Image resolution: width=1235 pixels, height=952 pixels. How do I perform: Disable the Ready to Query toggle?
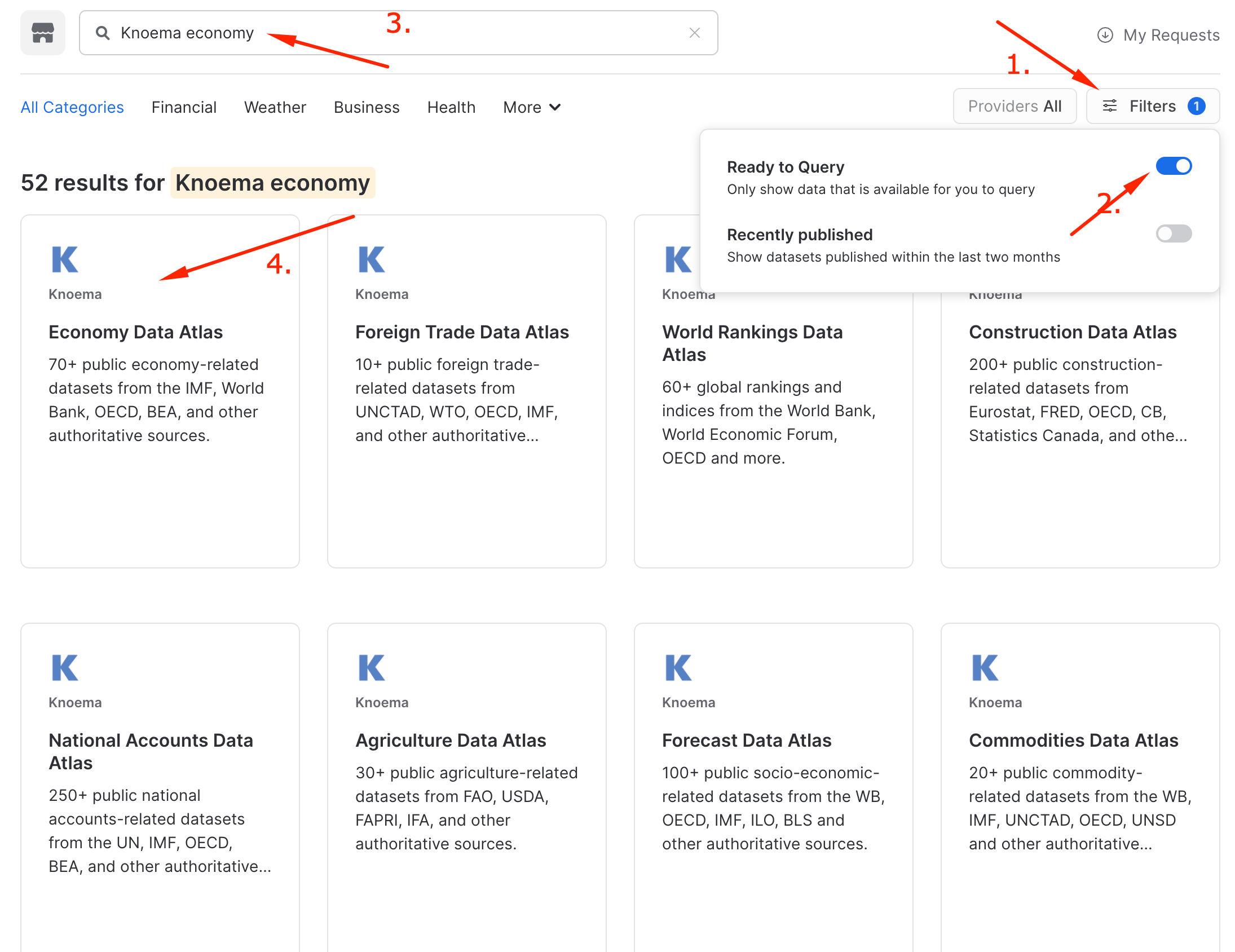1174,166
